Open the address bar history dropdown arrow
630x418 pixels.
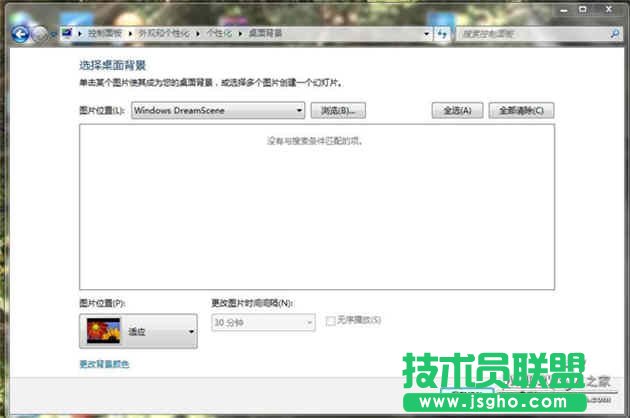pyautogui.click(x=426, y=34)
